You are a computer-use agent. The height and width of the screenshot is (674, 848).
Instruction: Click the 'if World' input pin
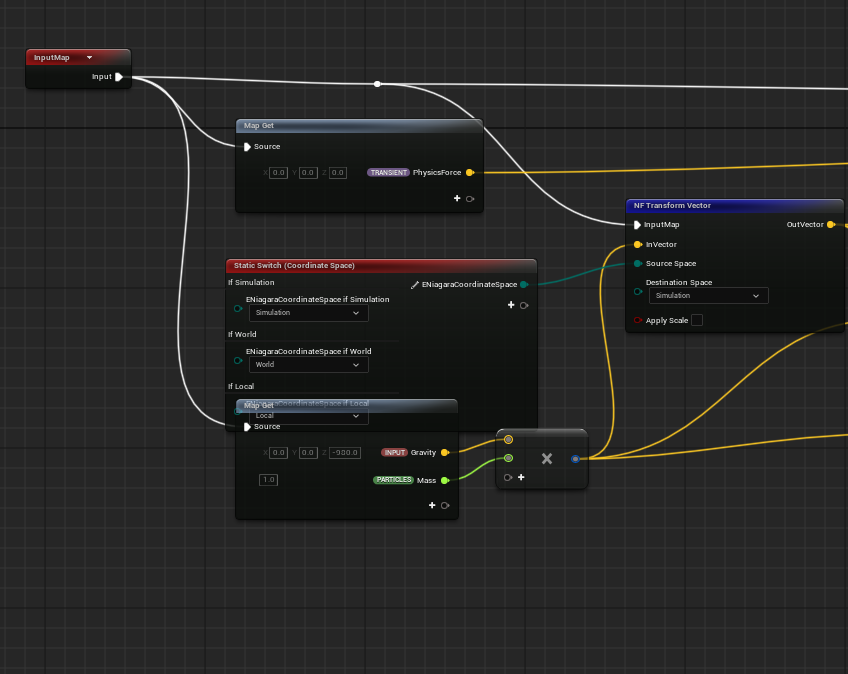pyautogui.click(x=238, y=360)
